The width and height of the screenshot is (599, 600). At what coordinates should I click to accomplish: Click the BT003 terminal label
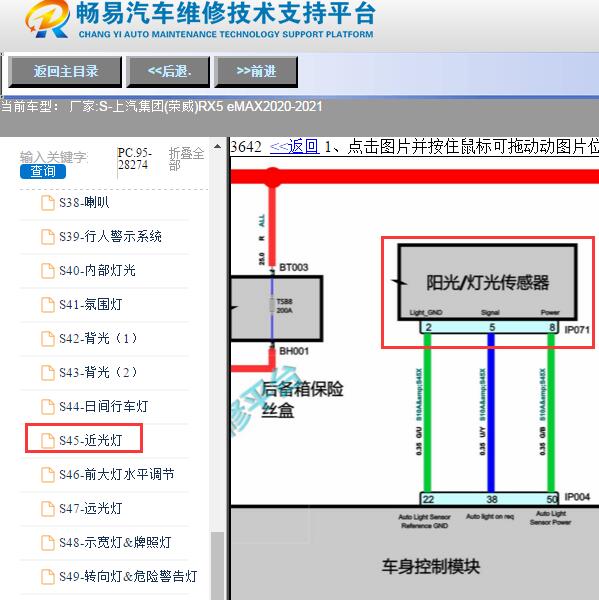click(294, 267)
